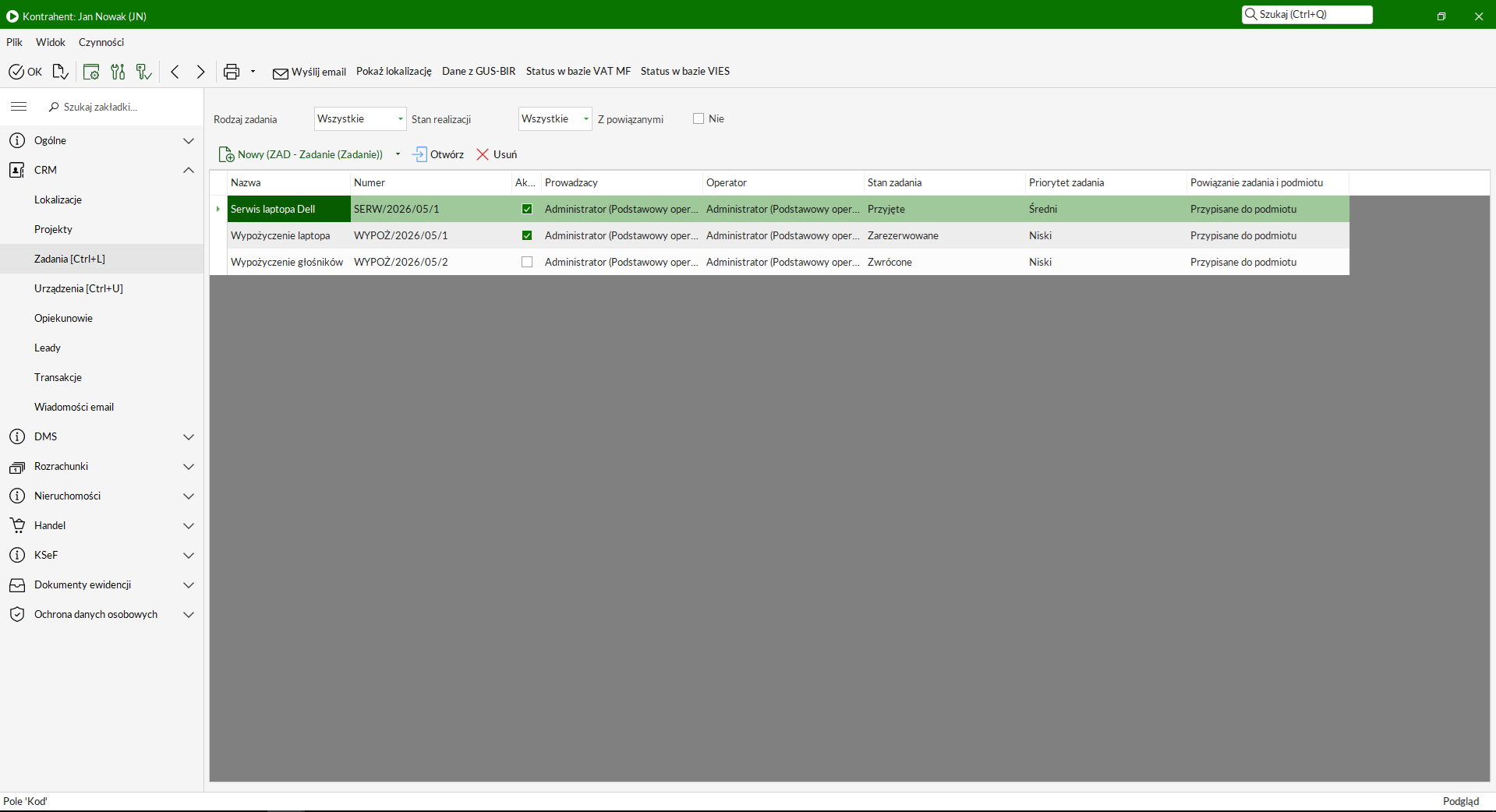Click the OK checkmark button
This screenshot has width=1496, height=812.
pyautogui.click(x=26, y=72)
